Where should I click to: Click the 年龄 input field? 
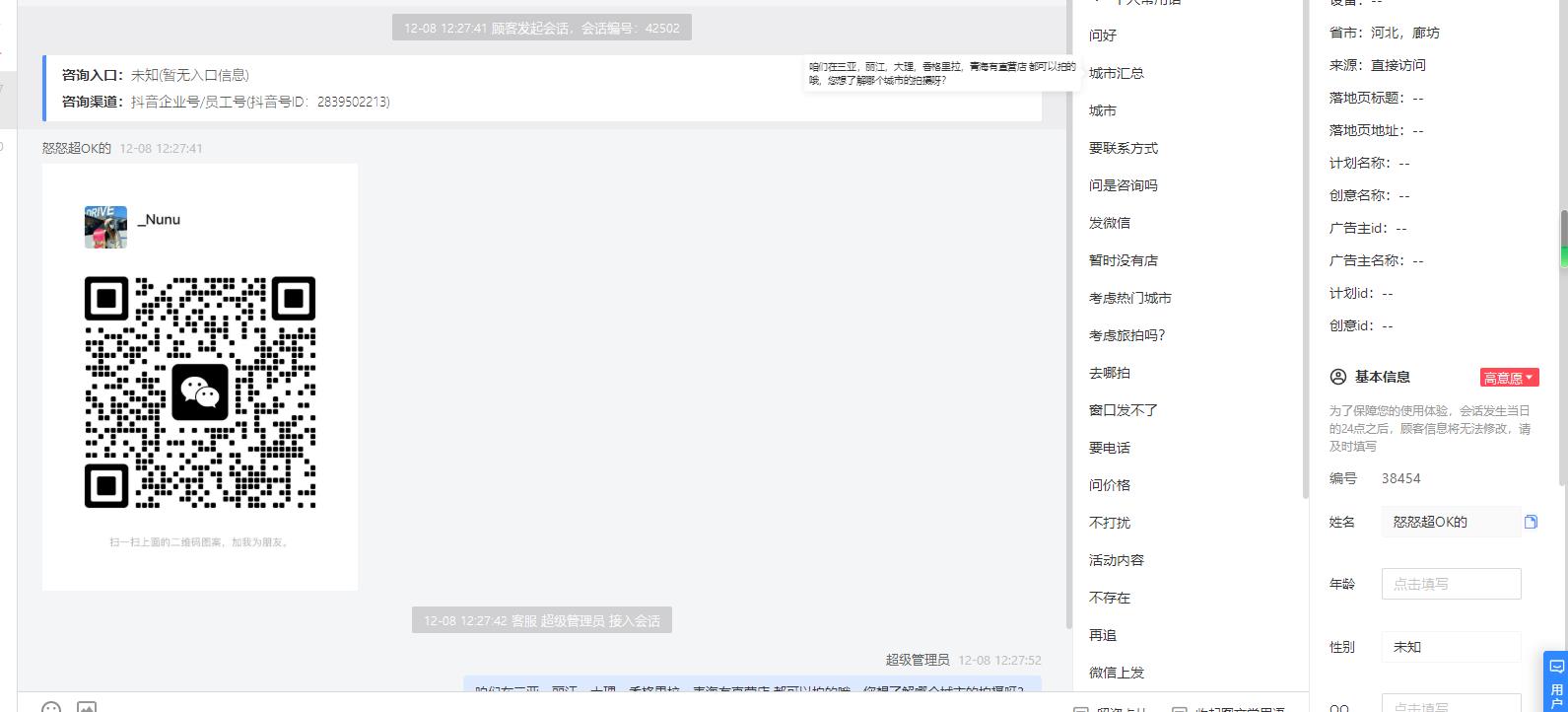pos(1451,584)
